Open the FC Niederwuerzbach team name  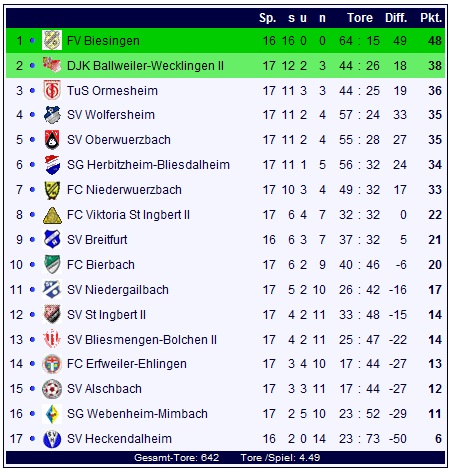124,190
